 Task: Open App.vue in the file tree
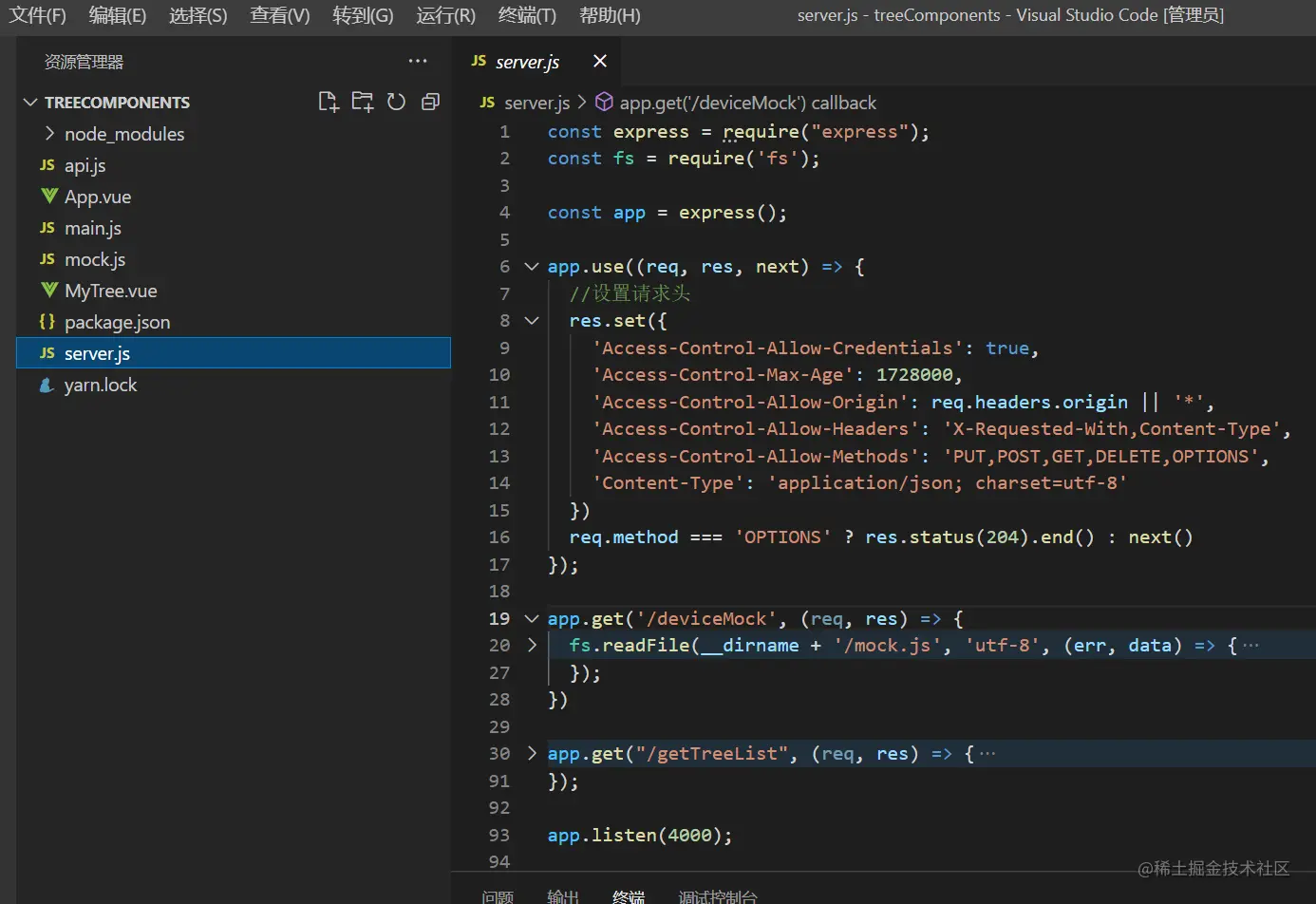click(98, 197)
